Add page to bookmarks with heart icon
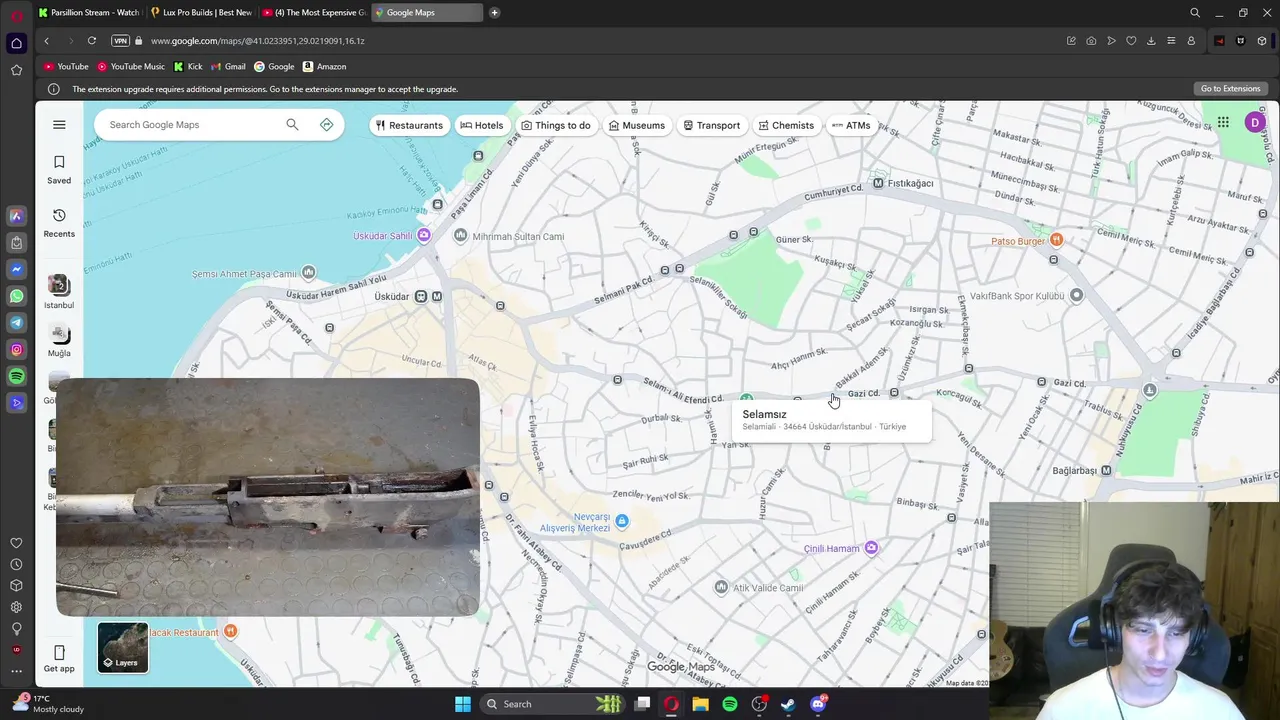The height and width of the screenshot is (720, 1280). tap(1131, 41)
